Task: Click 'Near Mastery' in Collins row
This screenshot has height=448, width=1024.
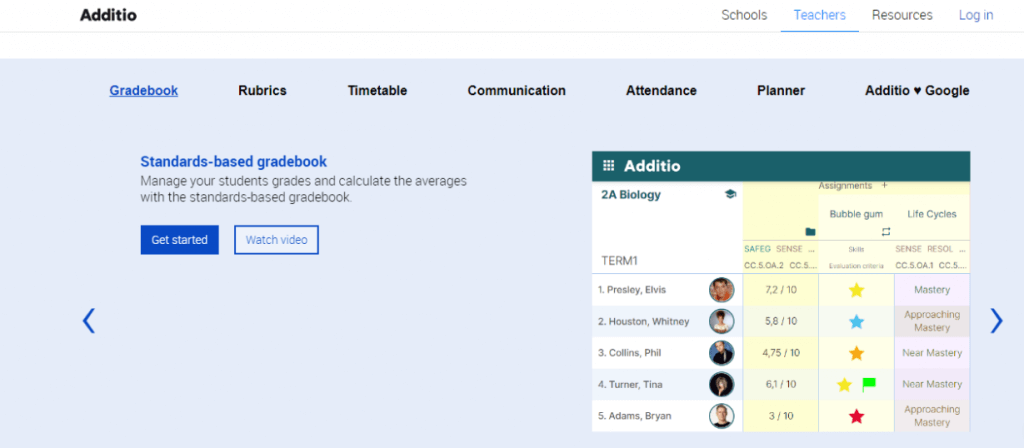Action: [932, 353]
